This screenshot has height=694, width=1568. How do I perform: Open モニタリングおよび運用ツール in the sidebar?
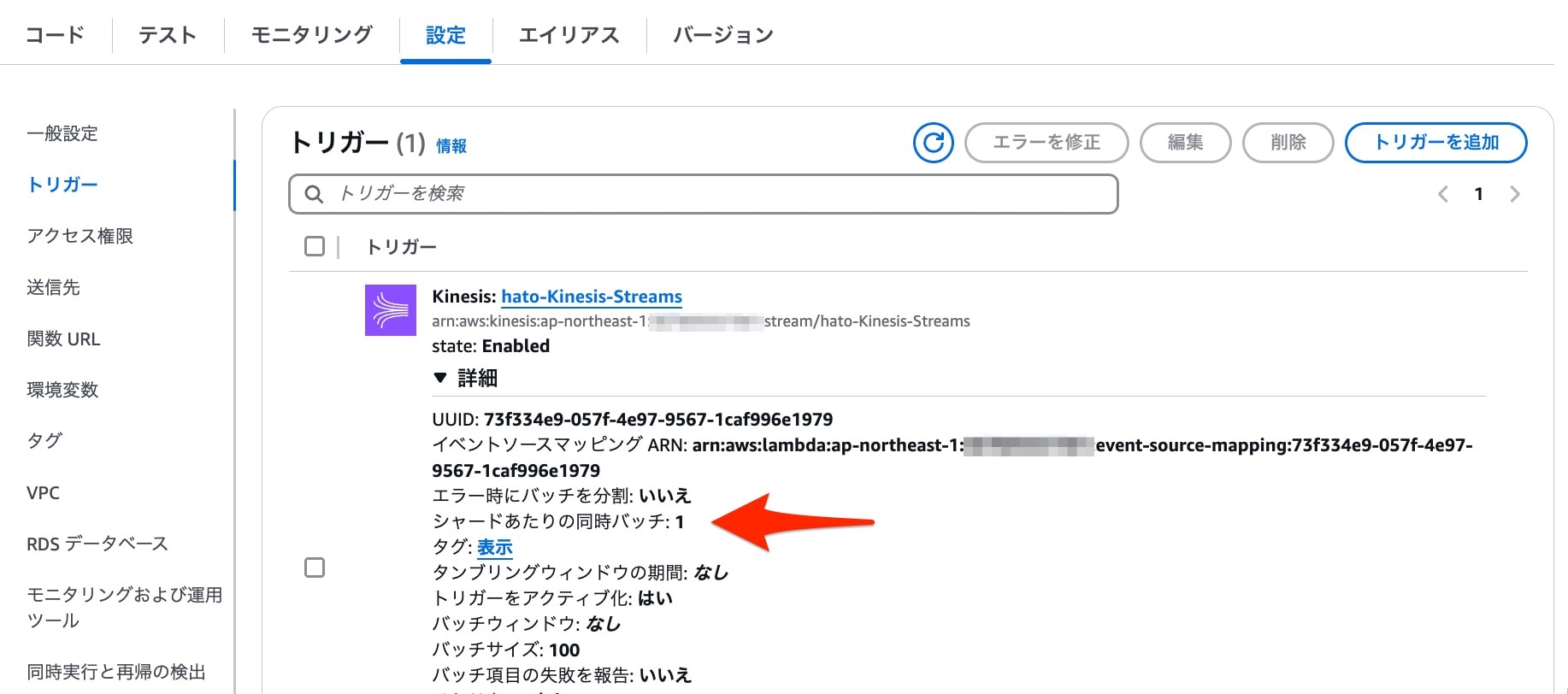pos(125,608)
